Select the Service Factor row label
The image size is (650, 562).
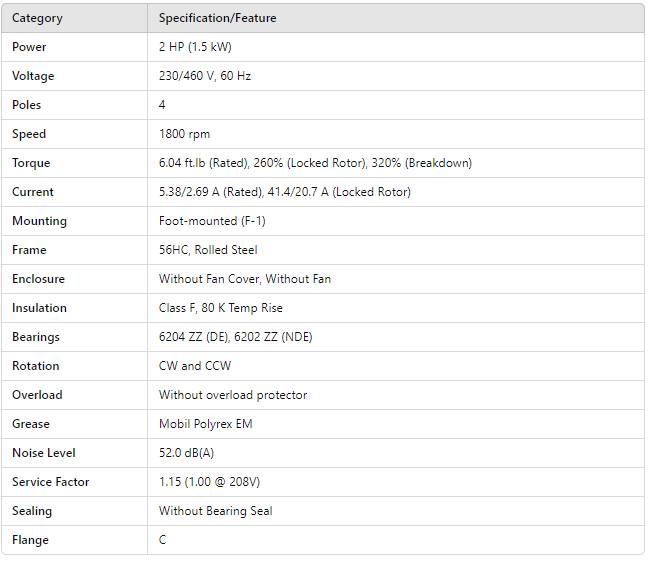pos(51,482)
